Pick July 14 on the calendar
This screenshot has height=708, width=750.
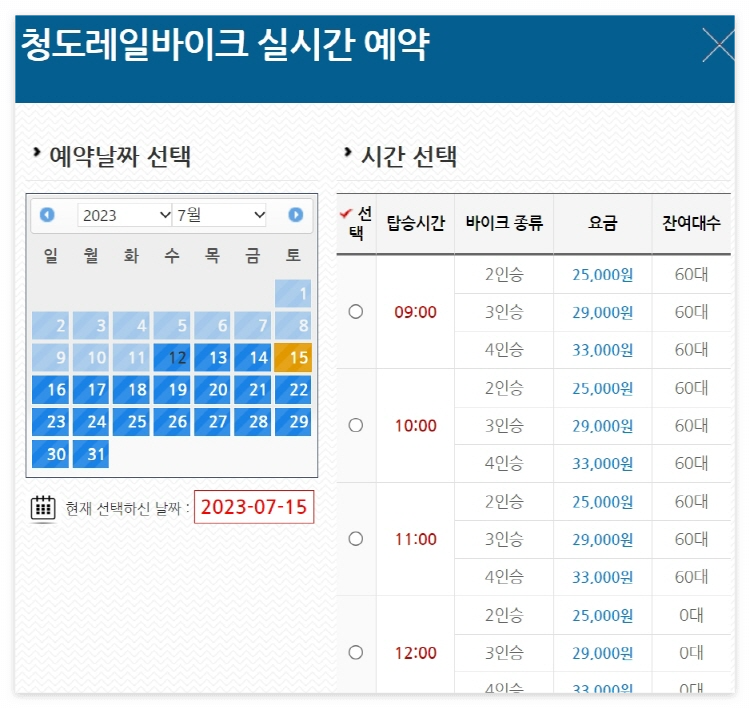pyautogui.click(x=253, y=357)
